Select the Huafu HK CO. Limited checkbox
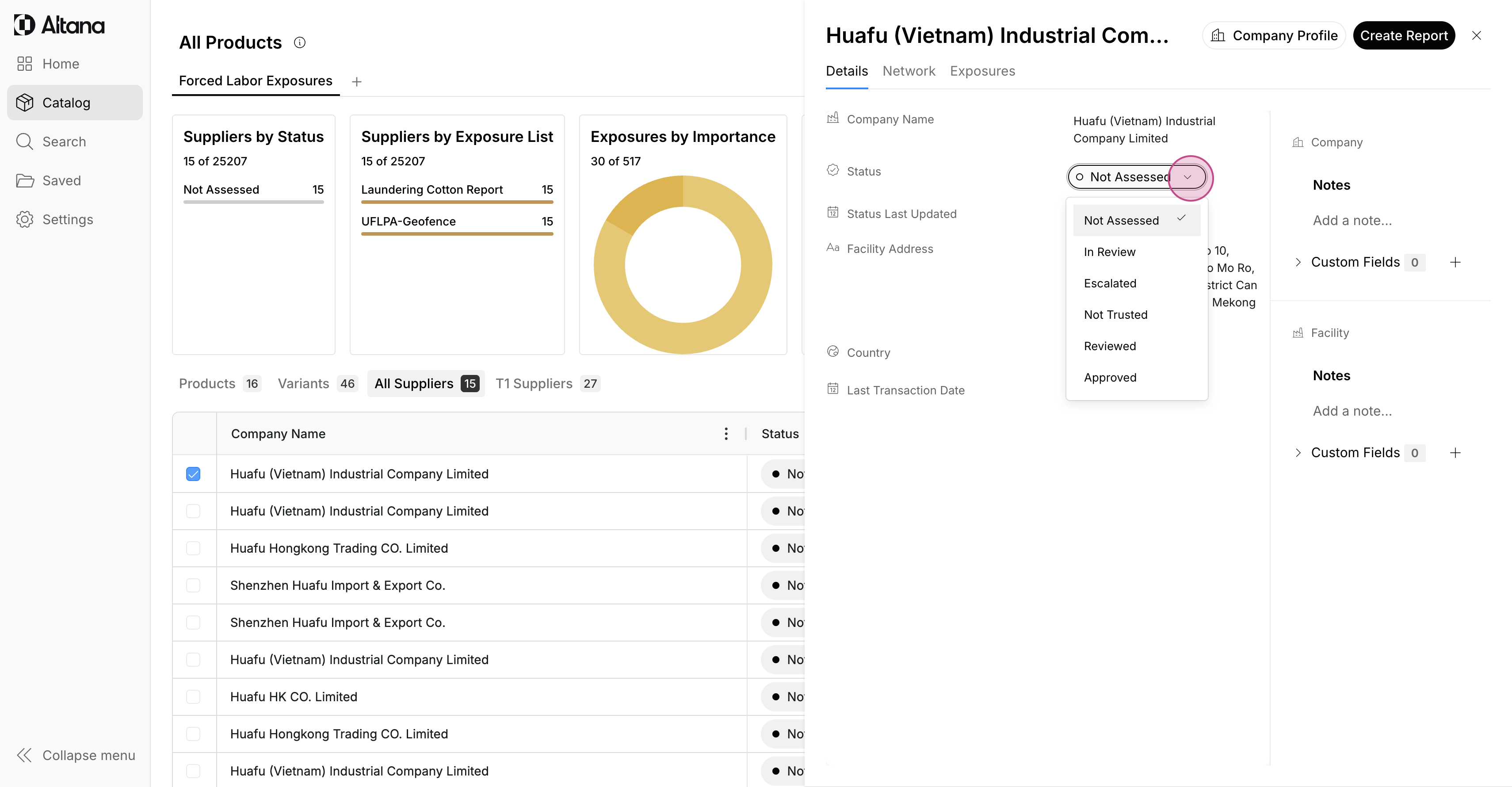The height and width of the screenshot is (787, 1512). (x=193, y=697)
